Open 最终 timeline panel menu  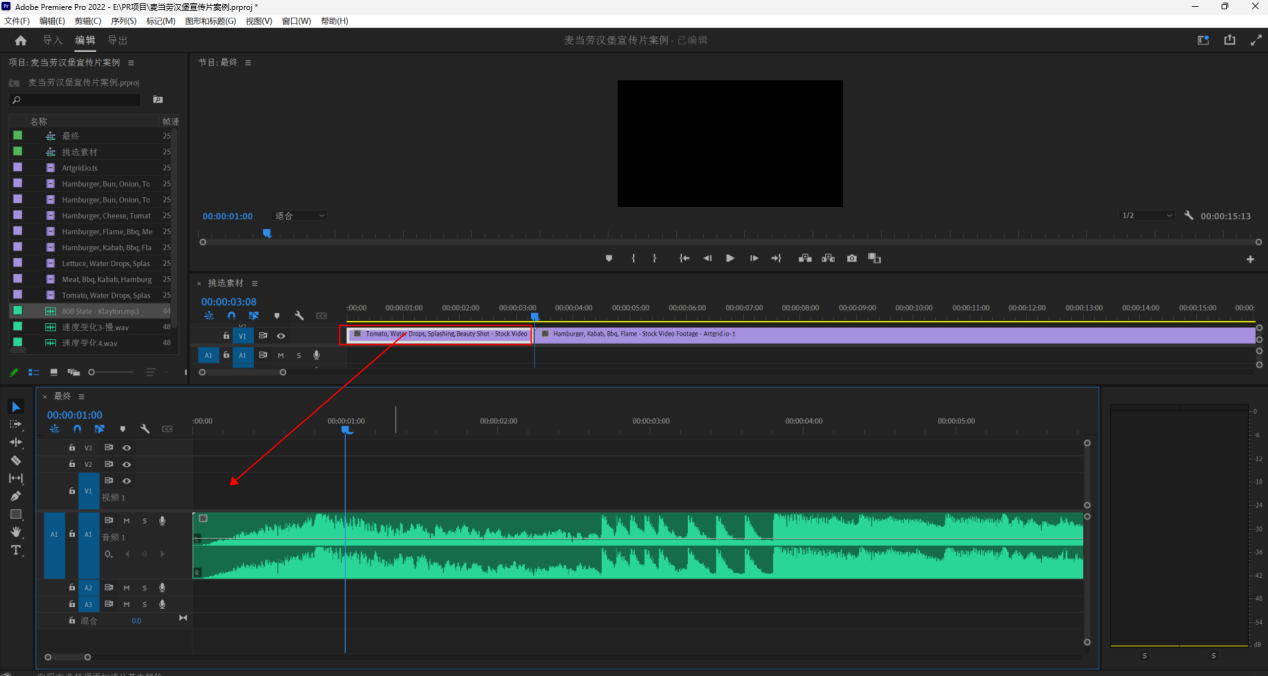pyautogui.click(x=81, y=396)
